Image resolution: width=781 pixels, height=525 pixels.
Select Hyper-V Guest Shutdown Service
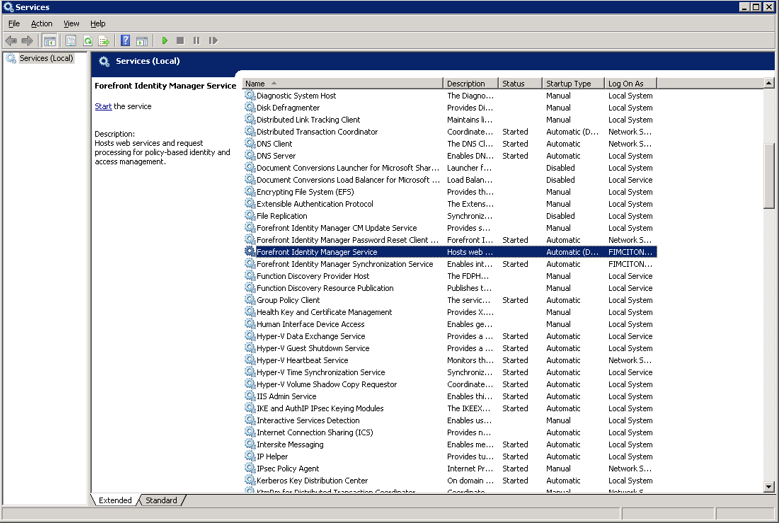coord(450,348)
